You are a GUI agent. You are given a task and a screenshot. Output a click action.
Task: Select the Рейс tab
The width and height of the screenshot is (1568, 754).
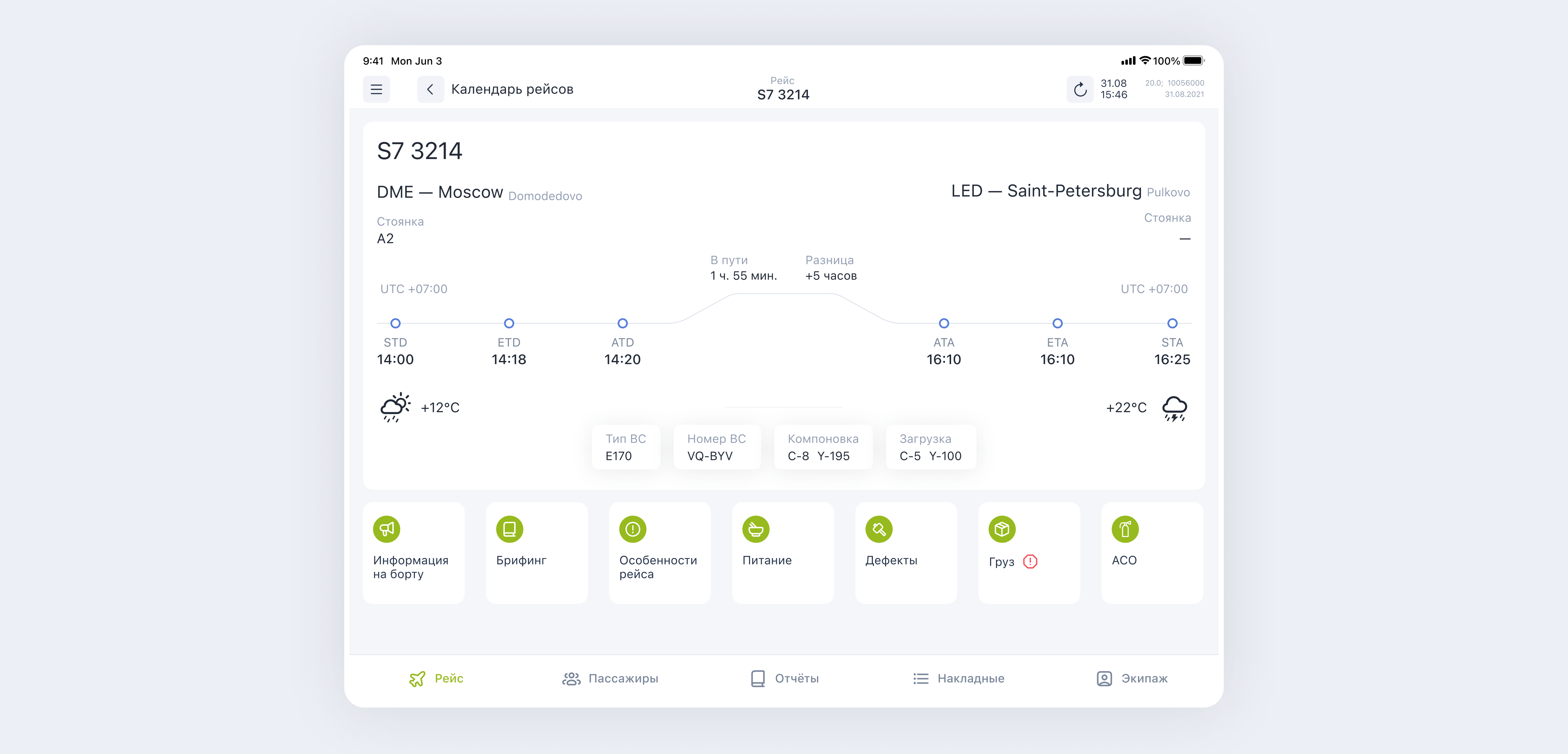[x=436, y=679]
